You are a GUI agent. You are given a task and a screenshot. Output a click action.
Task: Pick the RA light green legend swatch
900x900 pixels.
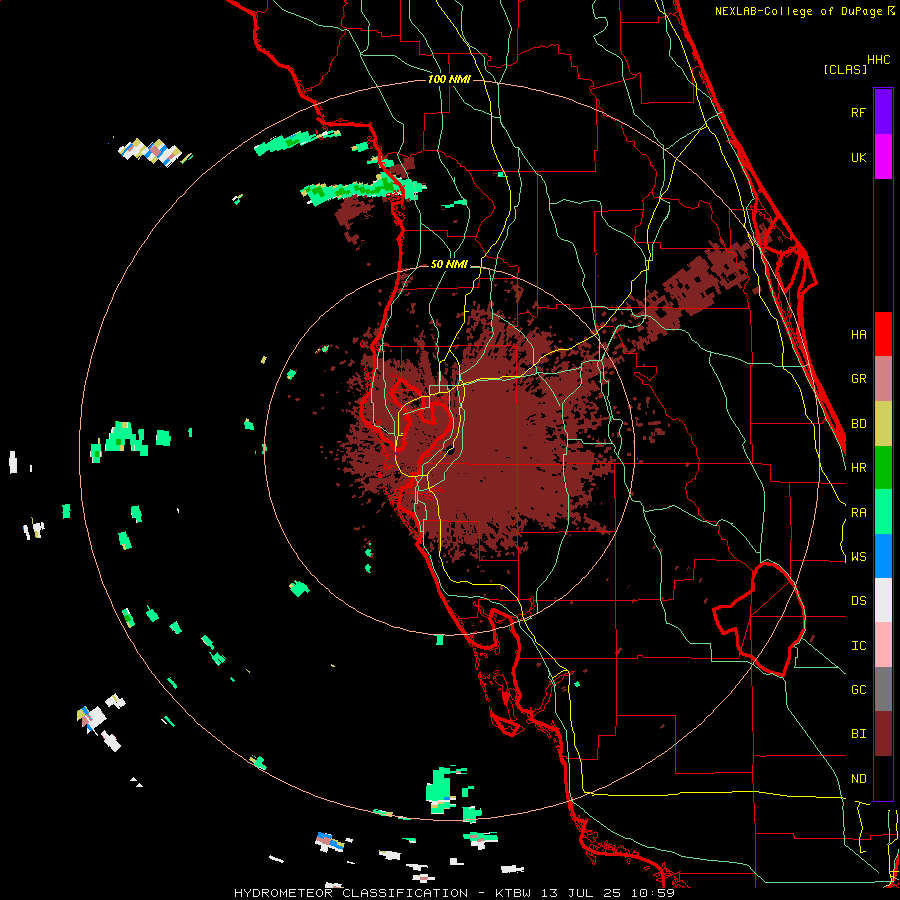883,512
